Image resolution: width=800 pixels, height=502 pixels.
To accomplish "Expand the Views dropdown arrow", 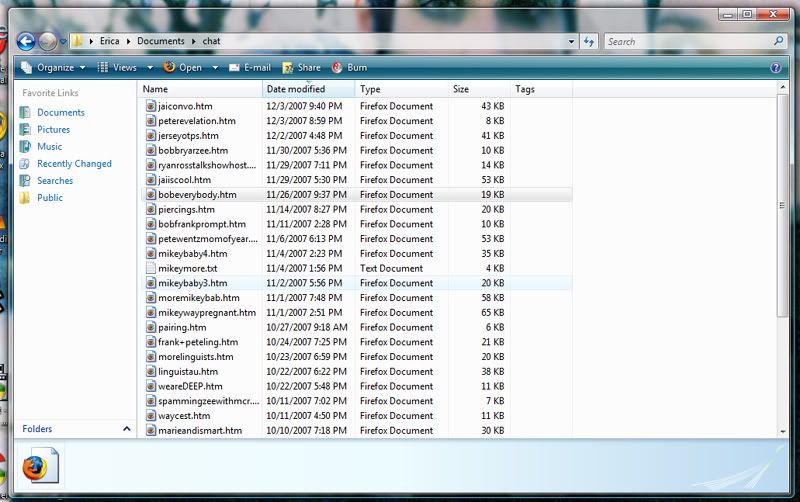I will (150, 67).
